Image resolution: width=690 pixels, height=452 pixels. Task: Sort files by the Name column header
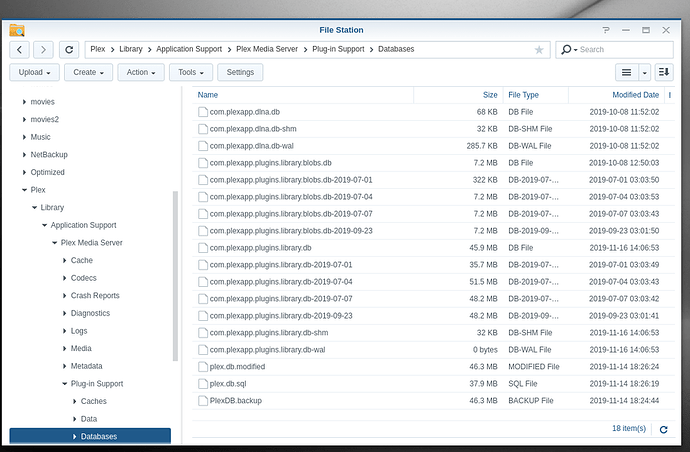coord(303,95)
